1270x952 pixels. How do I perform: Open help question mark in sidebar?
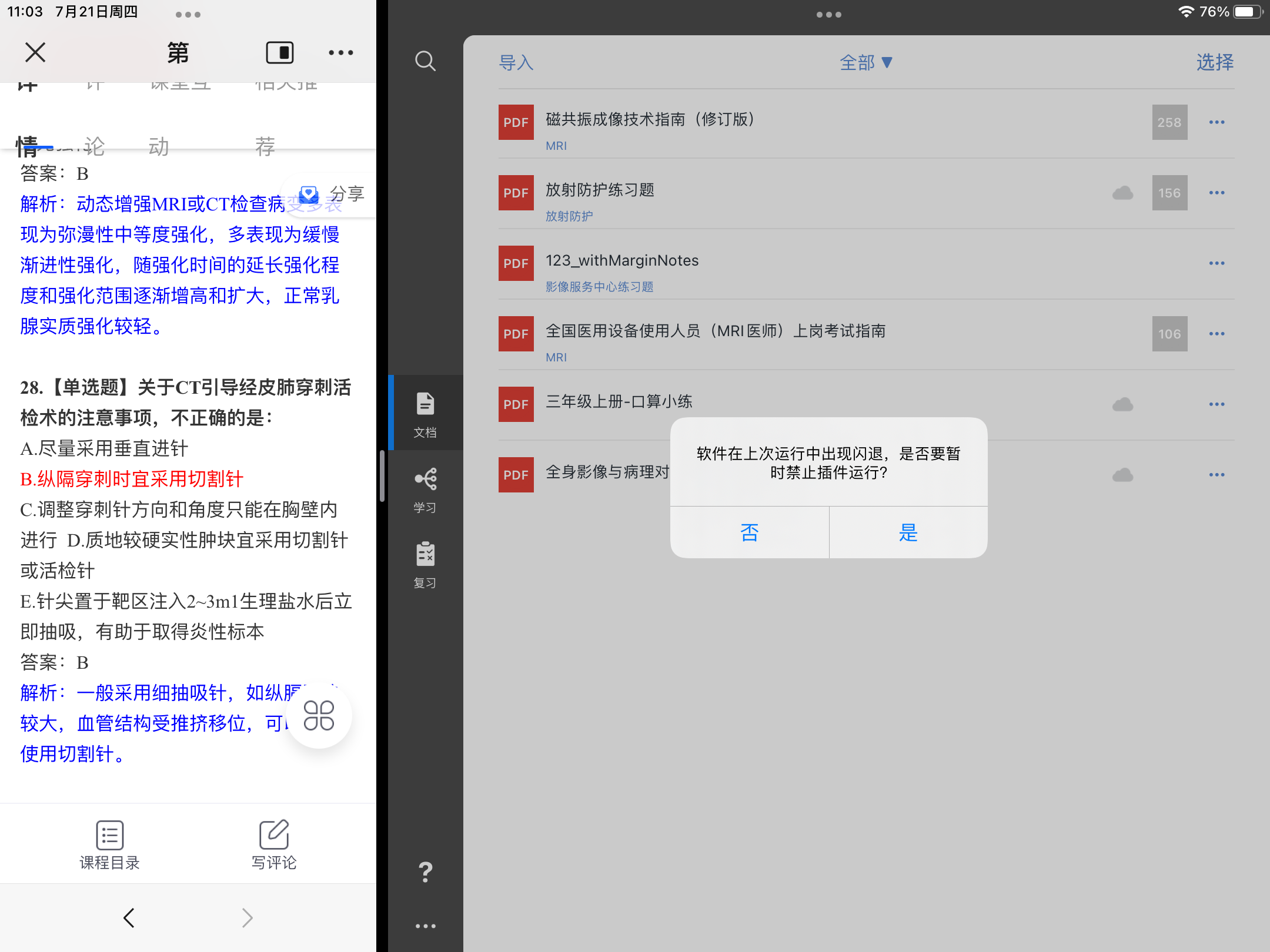pos(425,872)
